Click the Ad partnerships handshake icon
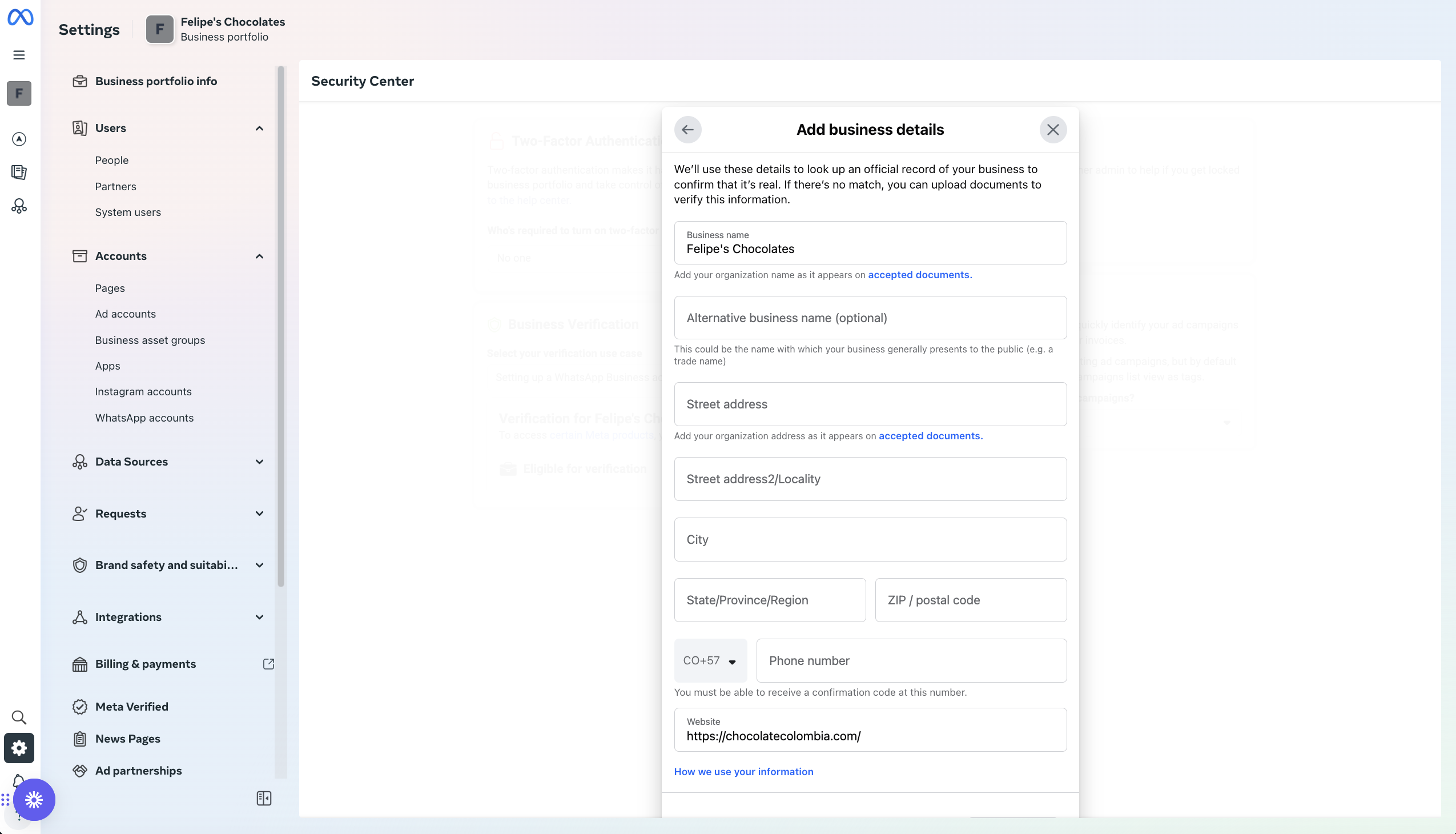Viewport: 1456px width, 834px height. pos(79,771)
